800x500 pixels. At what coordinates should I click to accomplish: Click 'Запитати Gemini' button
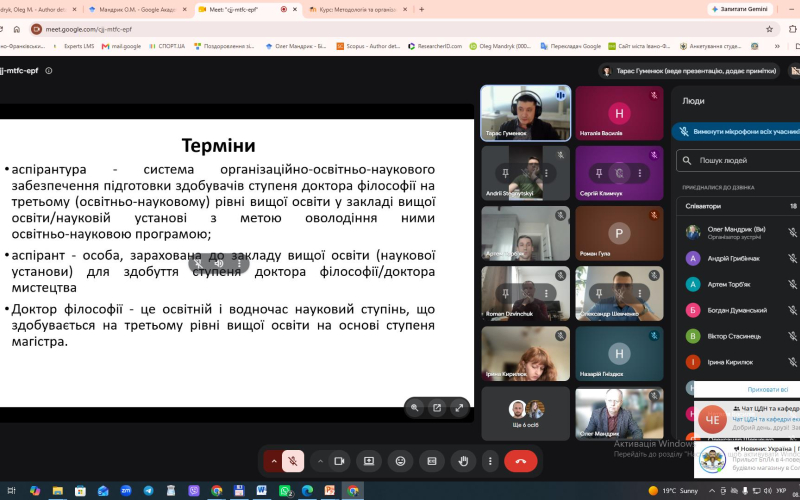[x=740, y=9]
